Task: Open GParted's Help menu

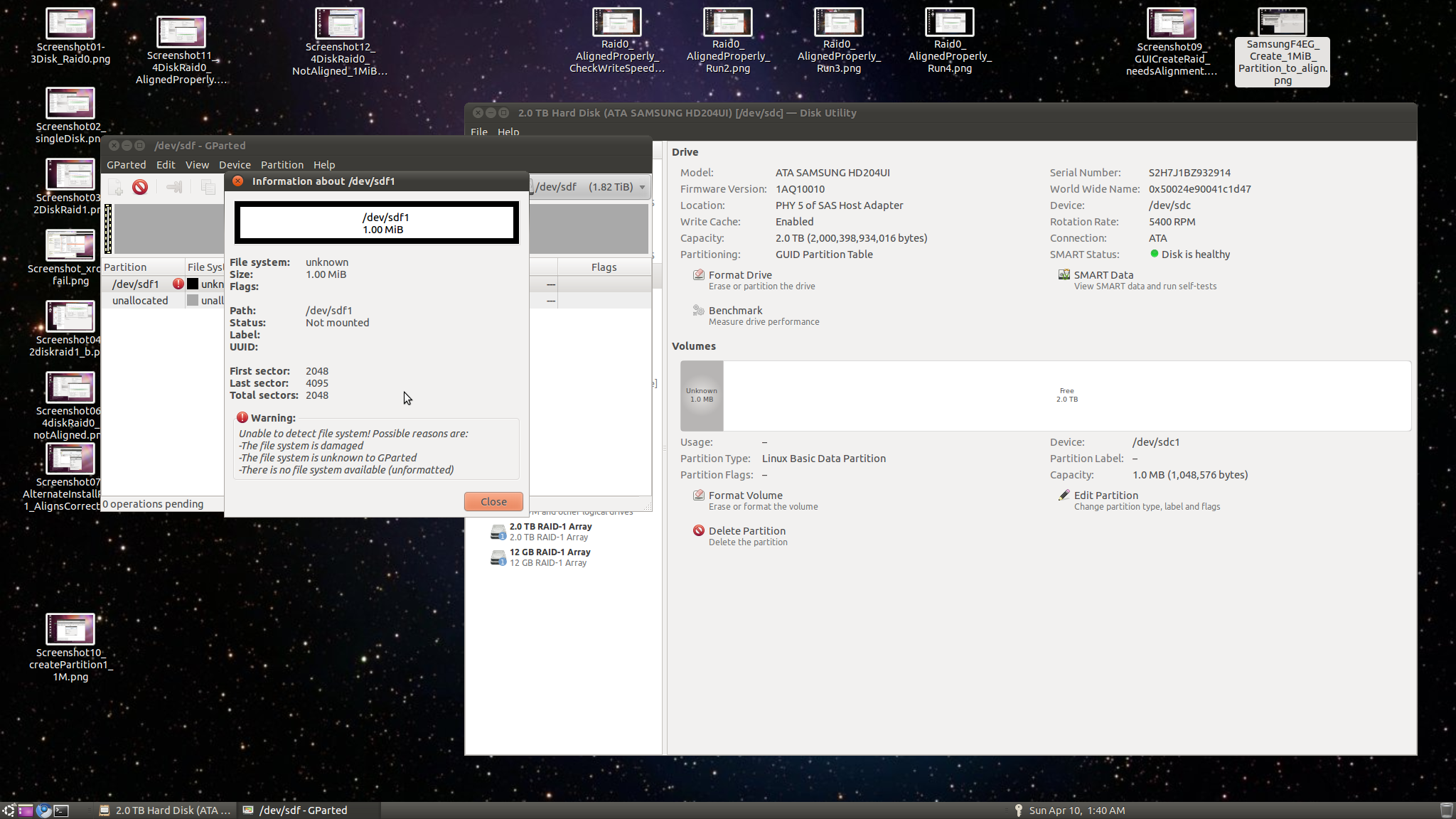Action: coord(324,165)
